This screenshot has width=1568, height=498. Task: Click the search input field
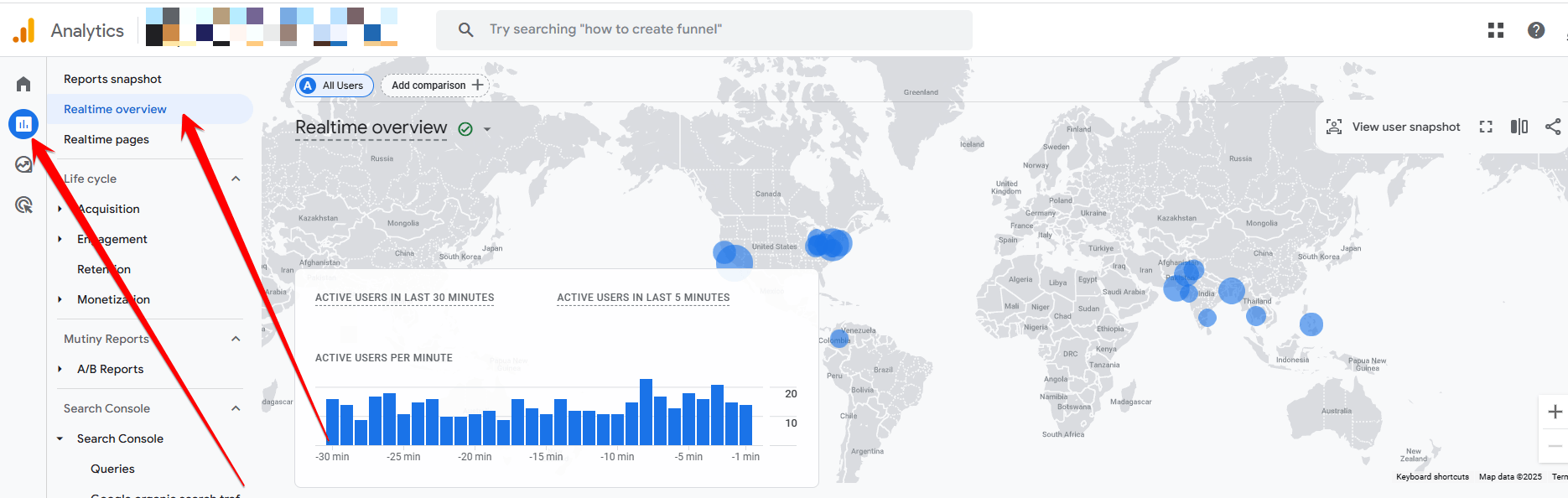pyautogui.click(x=704, y=30)
